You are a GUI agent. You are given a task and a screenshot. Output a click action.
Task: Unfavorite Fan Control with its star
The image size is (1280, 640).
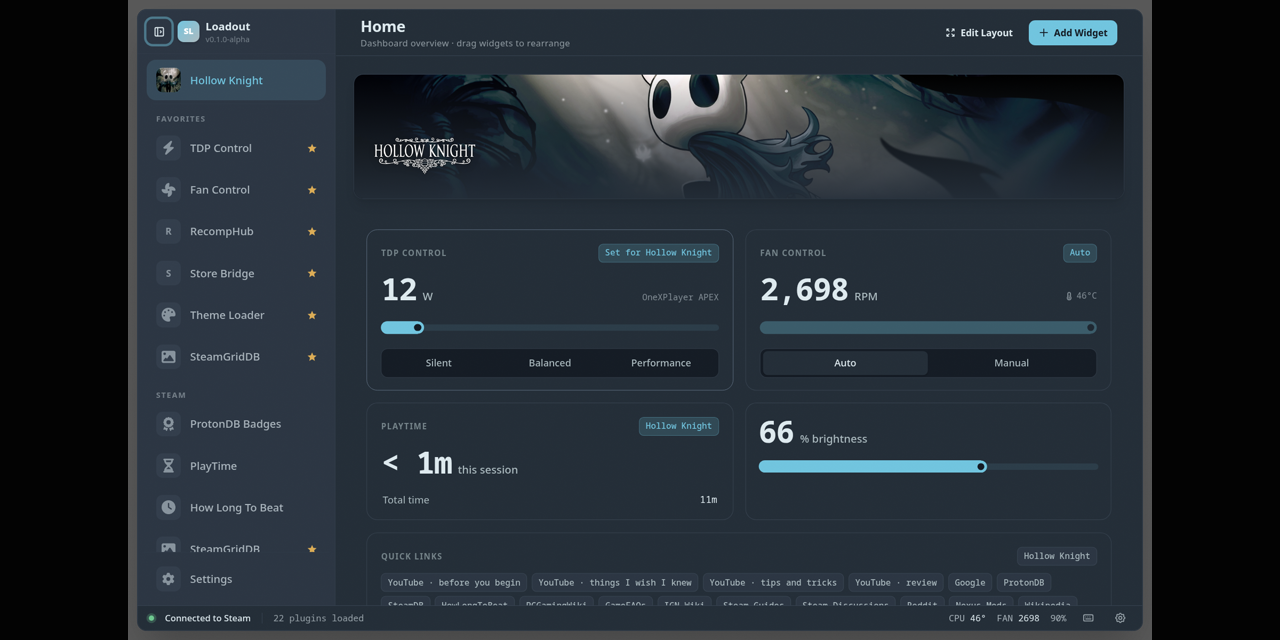coord(312,190)
